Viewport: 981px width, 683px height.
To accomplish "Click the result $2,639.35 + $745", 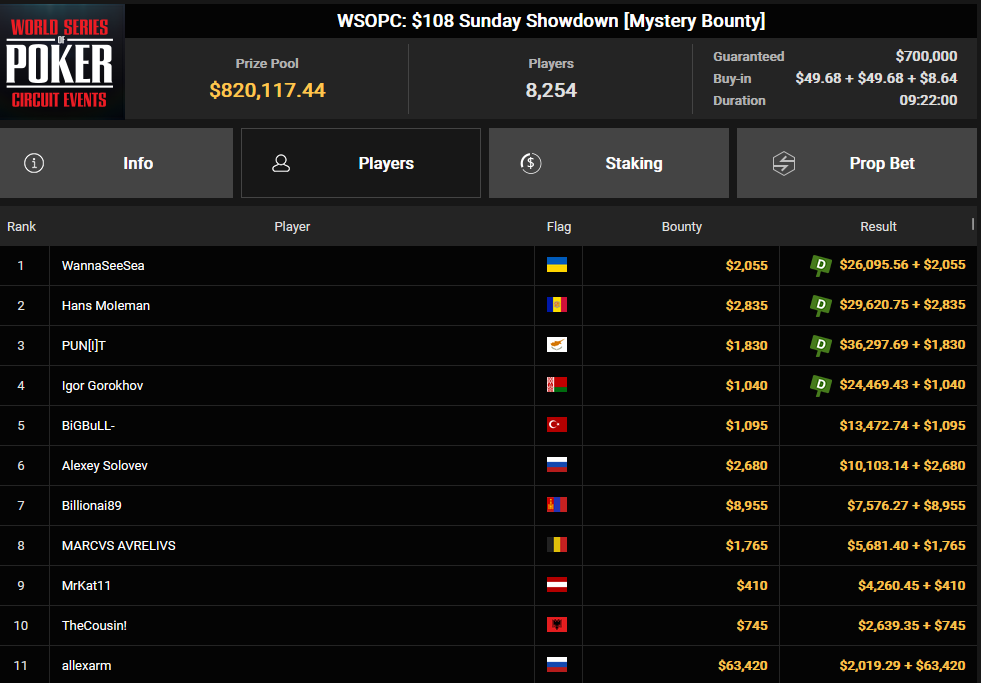I will 912,625.
